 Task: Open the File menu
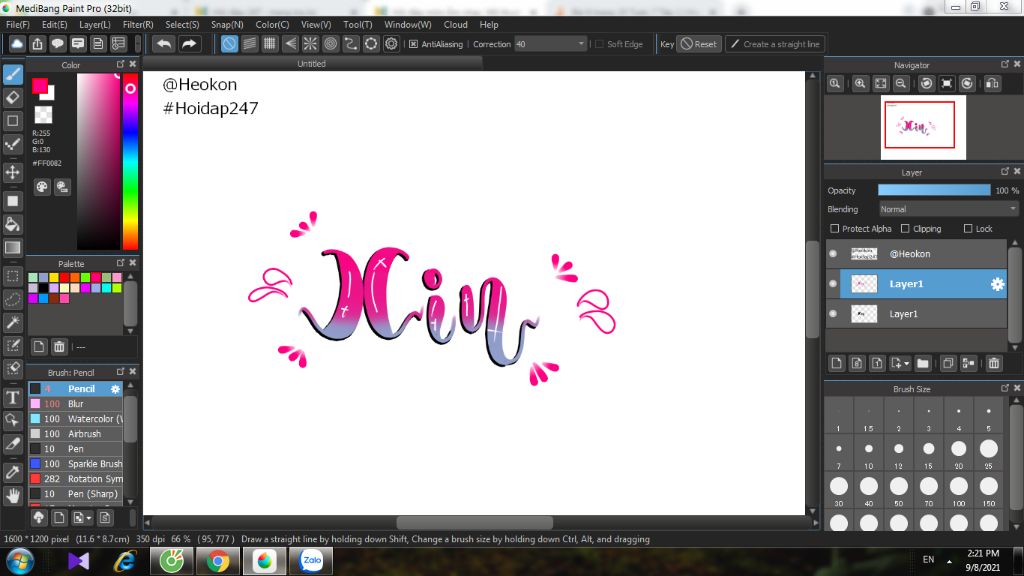coord(18,25)
